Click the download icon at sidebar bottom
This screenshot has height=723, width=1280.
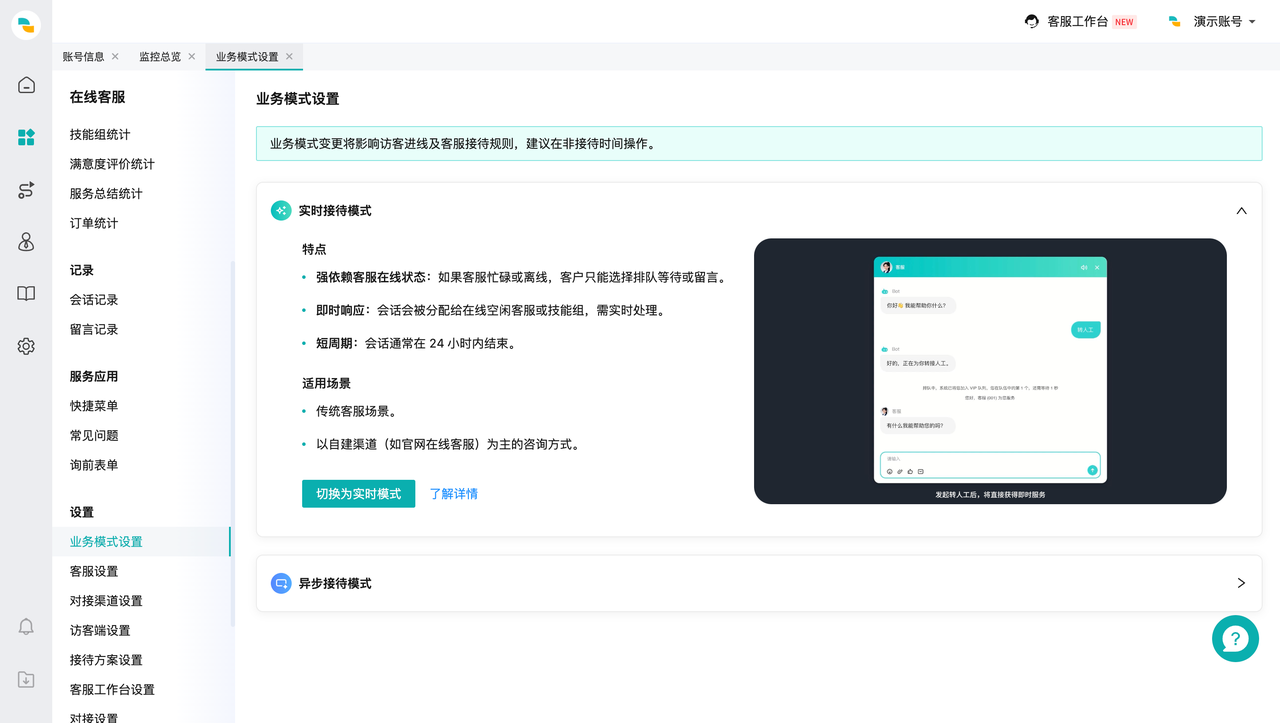[25, 678]
